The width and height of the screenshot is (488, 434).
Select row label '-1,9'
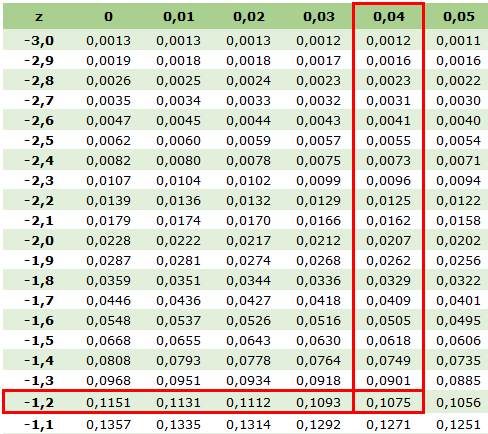[39, 261]
